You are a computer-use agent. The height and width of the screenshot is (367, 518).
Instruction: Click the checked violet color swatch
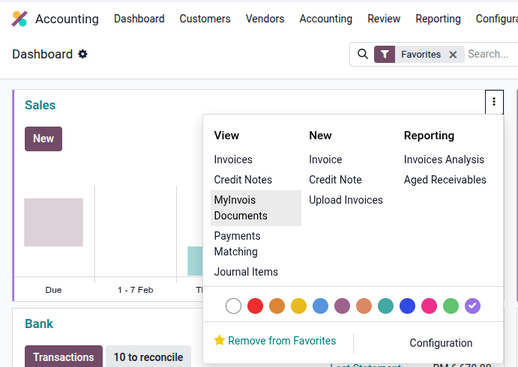(473, 306)
